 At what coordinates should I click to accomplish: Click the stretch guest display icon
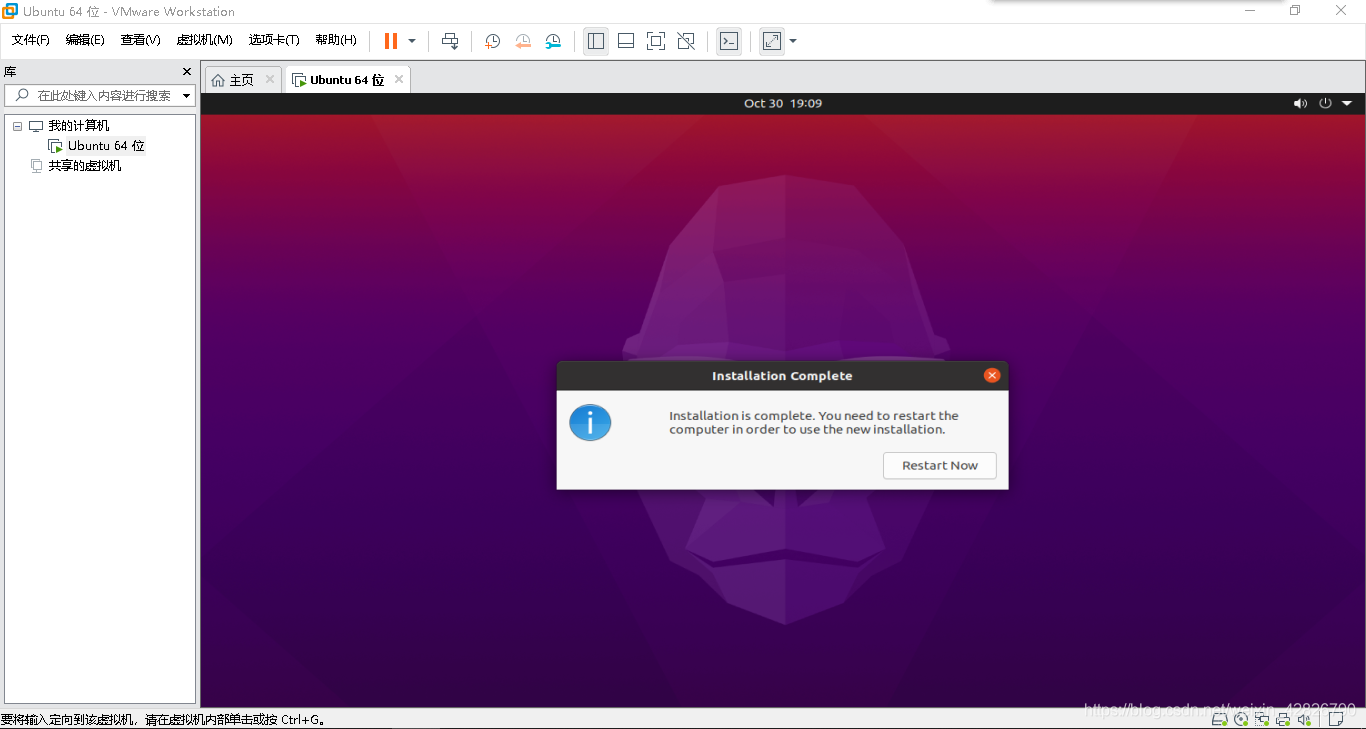771,41
